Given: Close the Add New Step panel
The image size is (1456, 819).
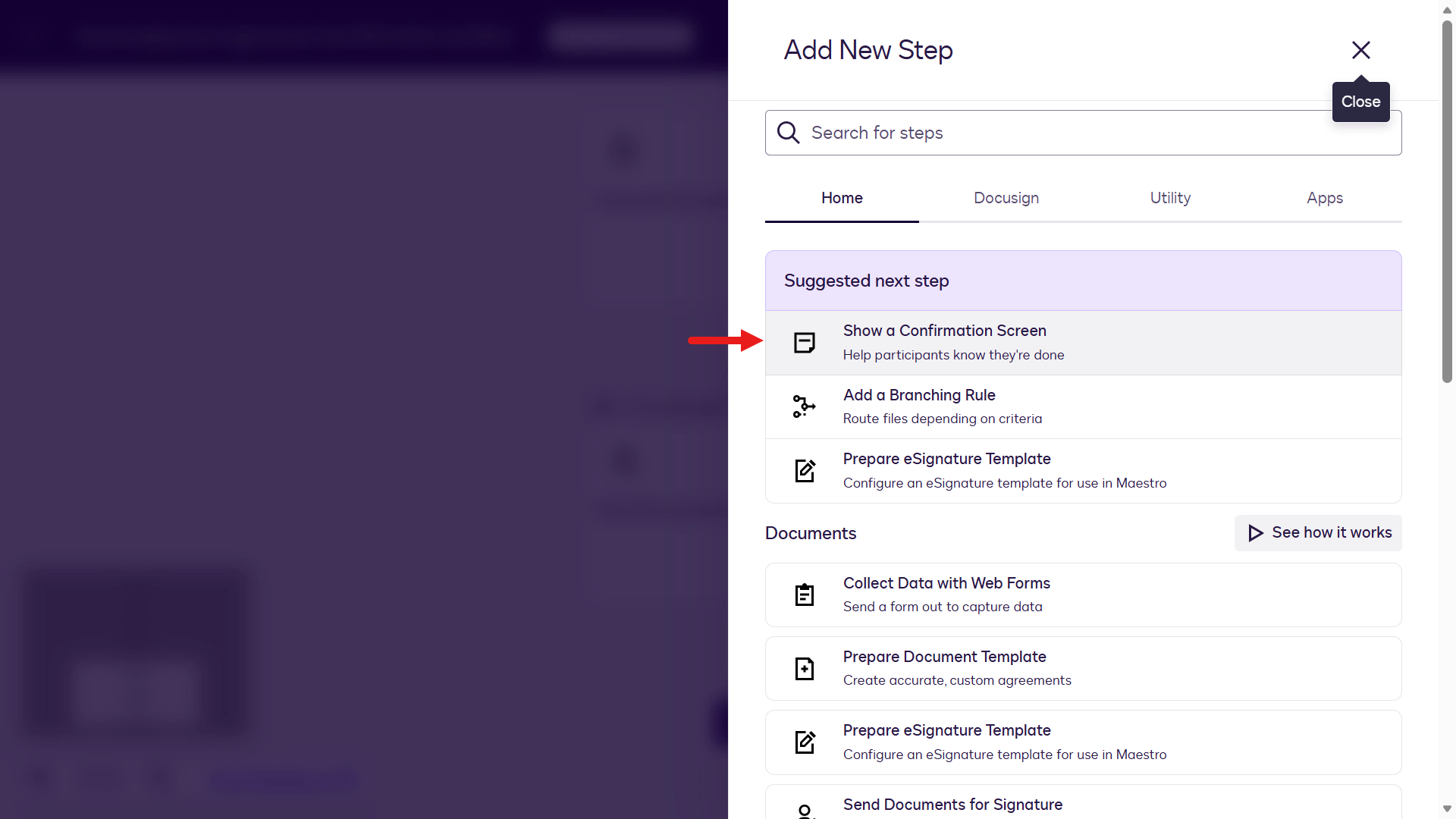Looking at the screenshot, I should coord(1361,50).
